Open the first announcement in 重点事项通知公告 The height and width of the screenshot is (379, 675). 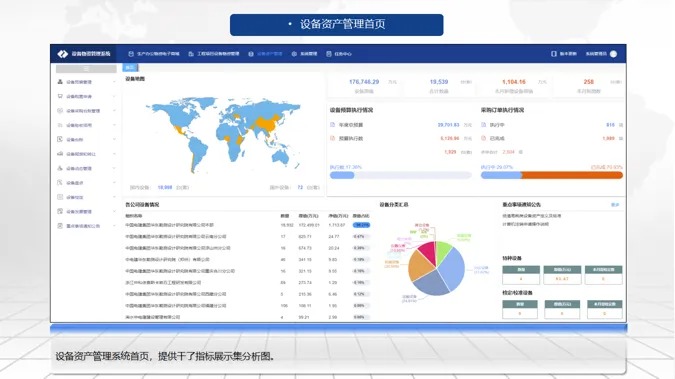532,216
